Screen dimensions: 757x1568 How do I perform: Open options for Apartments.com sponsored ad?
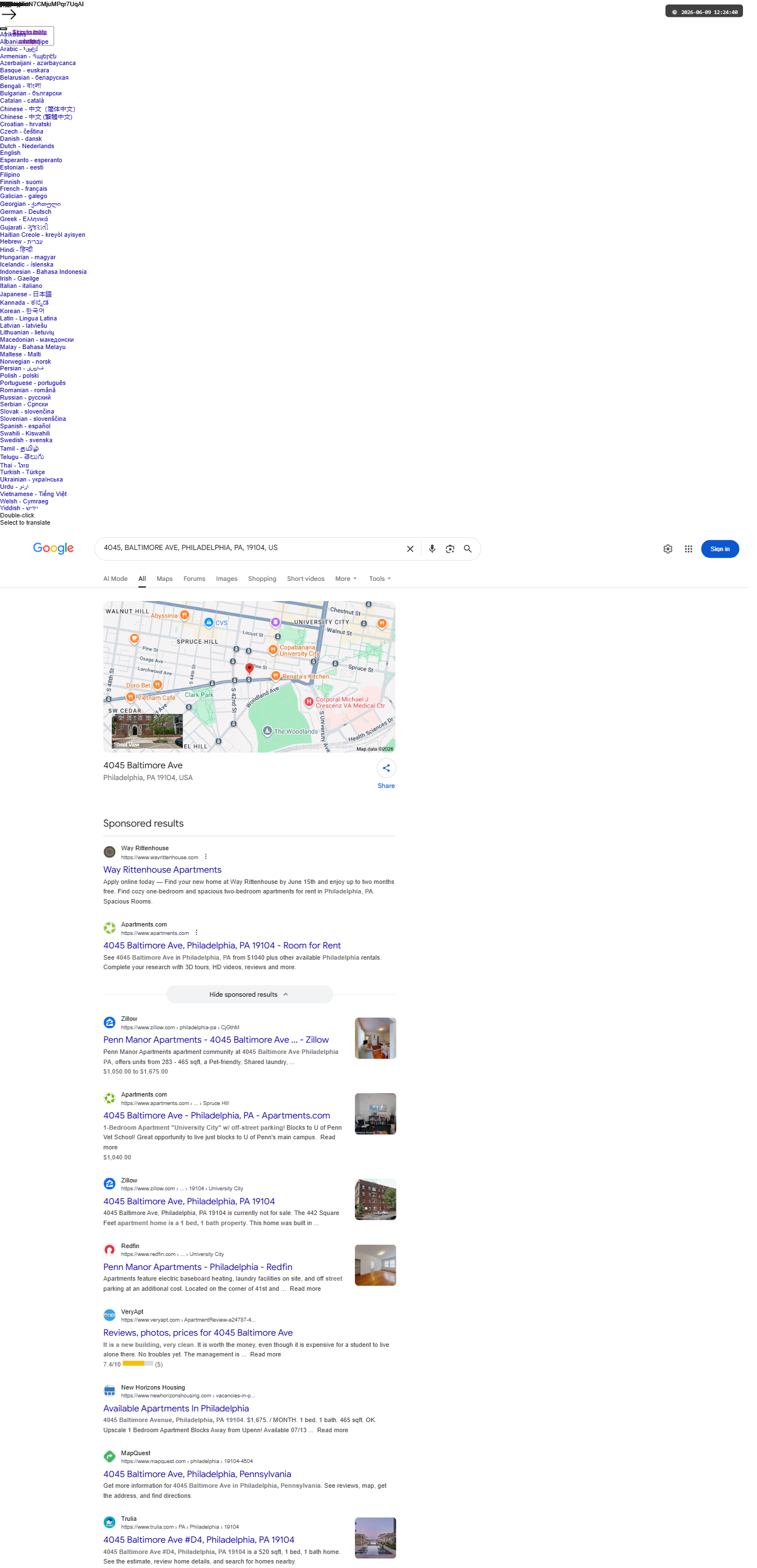pyautogui.click(x=197, y=933)
